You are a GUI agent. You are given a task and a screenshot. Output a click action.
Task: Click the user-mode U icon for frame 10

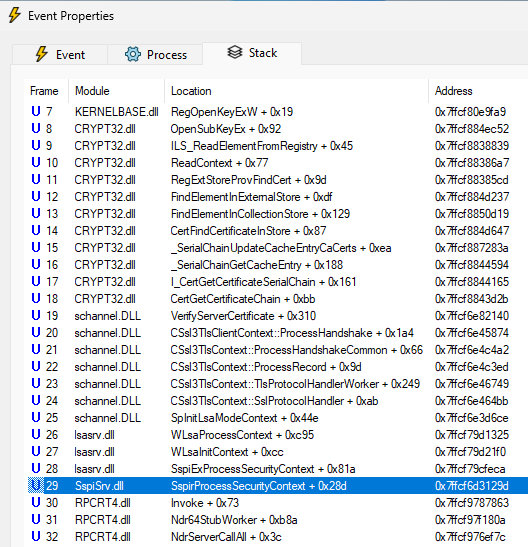36,163
